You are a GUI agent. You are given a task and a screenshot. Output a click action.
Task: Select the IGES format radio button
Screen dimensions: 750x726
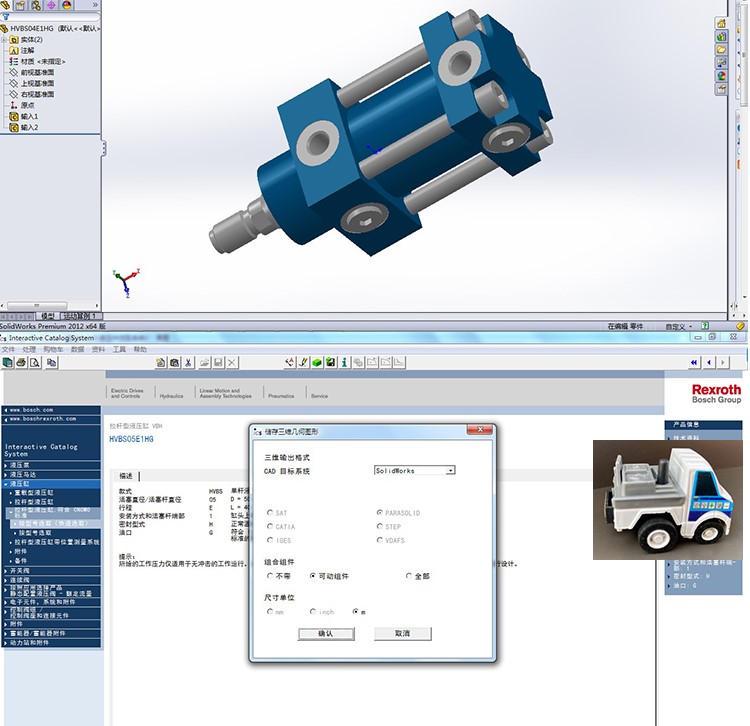(270, 540)
